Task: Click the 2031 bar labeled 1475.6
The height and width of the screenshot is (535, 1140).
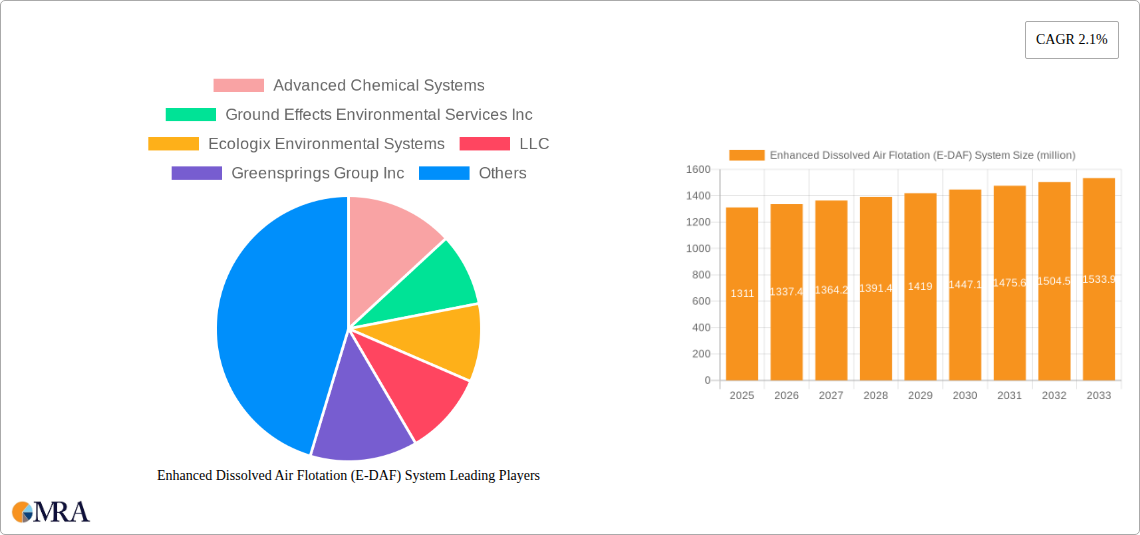Action: (1010, 283)
